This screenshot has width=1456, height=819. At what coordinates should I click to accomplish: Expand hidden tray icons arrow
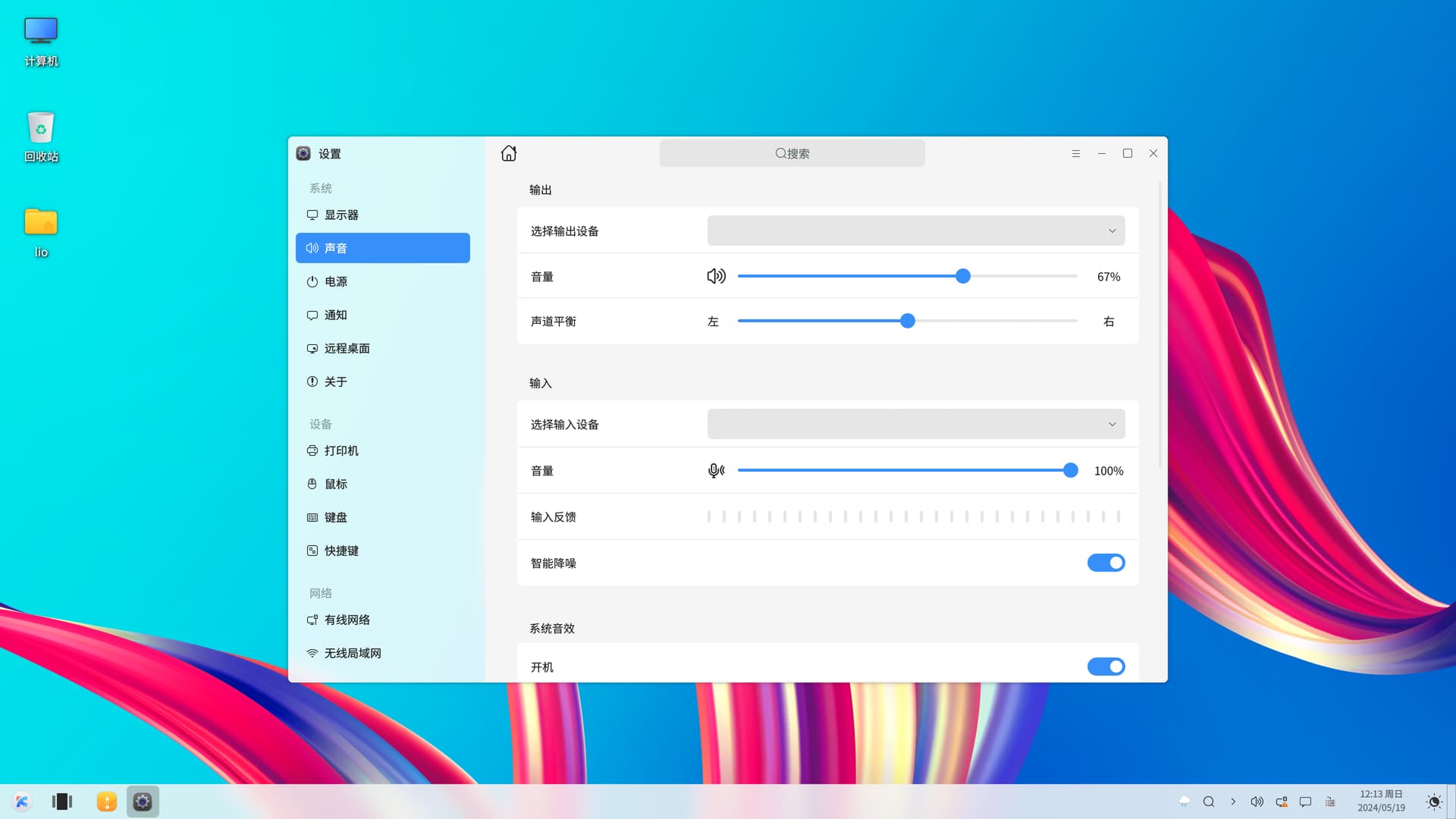pyautogui.click(x=1233, y=802)
